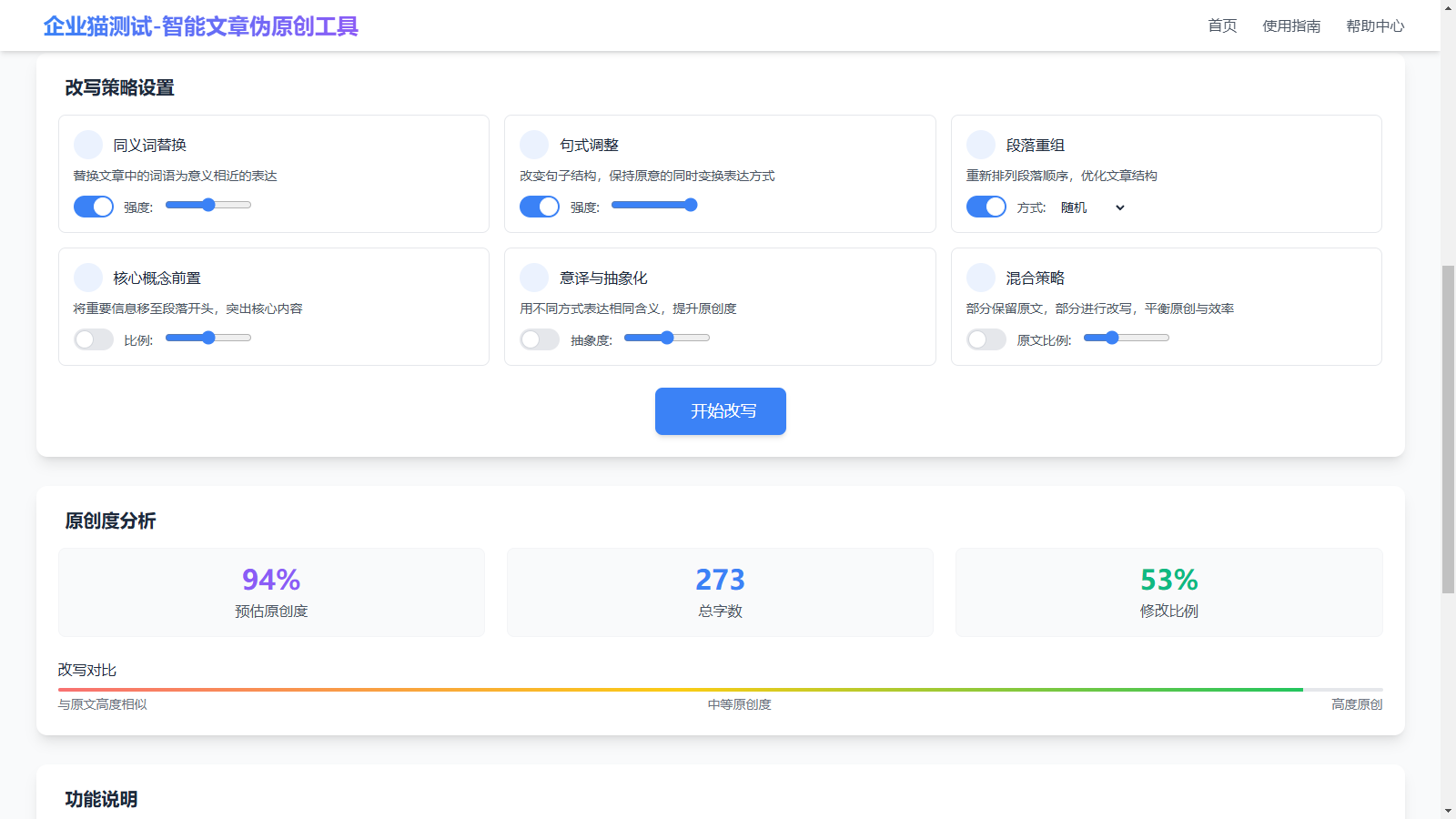This screenshot has width=1456, height=819.
Task: Open 使用指南 from the navigation bar
Action: [x=1291, y=25]
